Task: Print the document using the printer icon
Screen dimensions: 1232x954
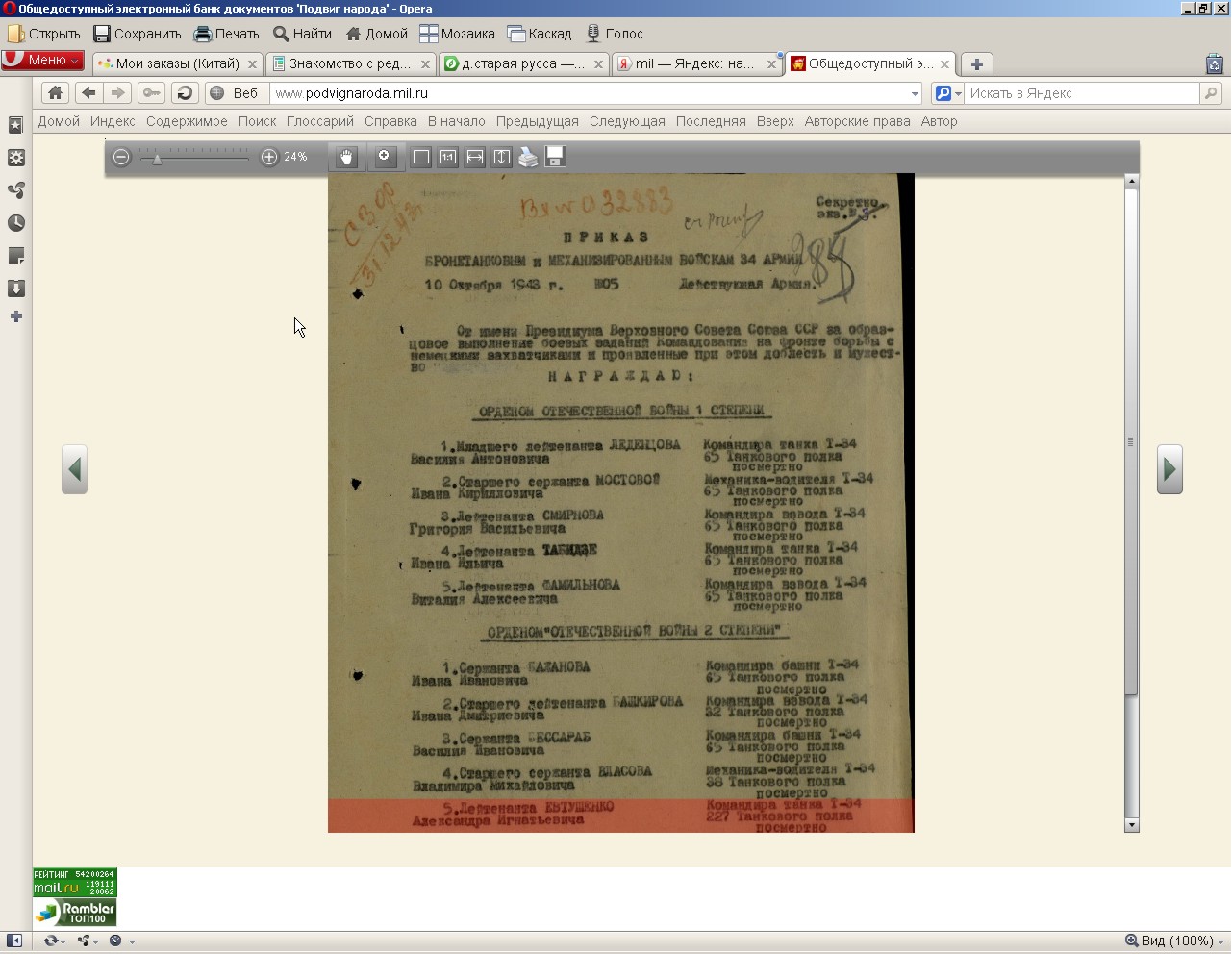Action: pyautogui.click(x=528, y=157)
